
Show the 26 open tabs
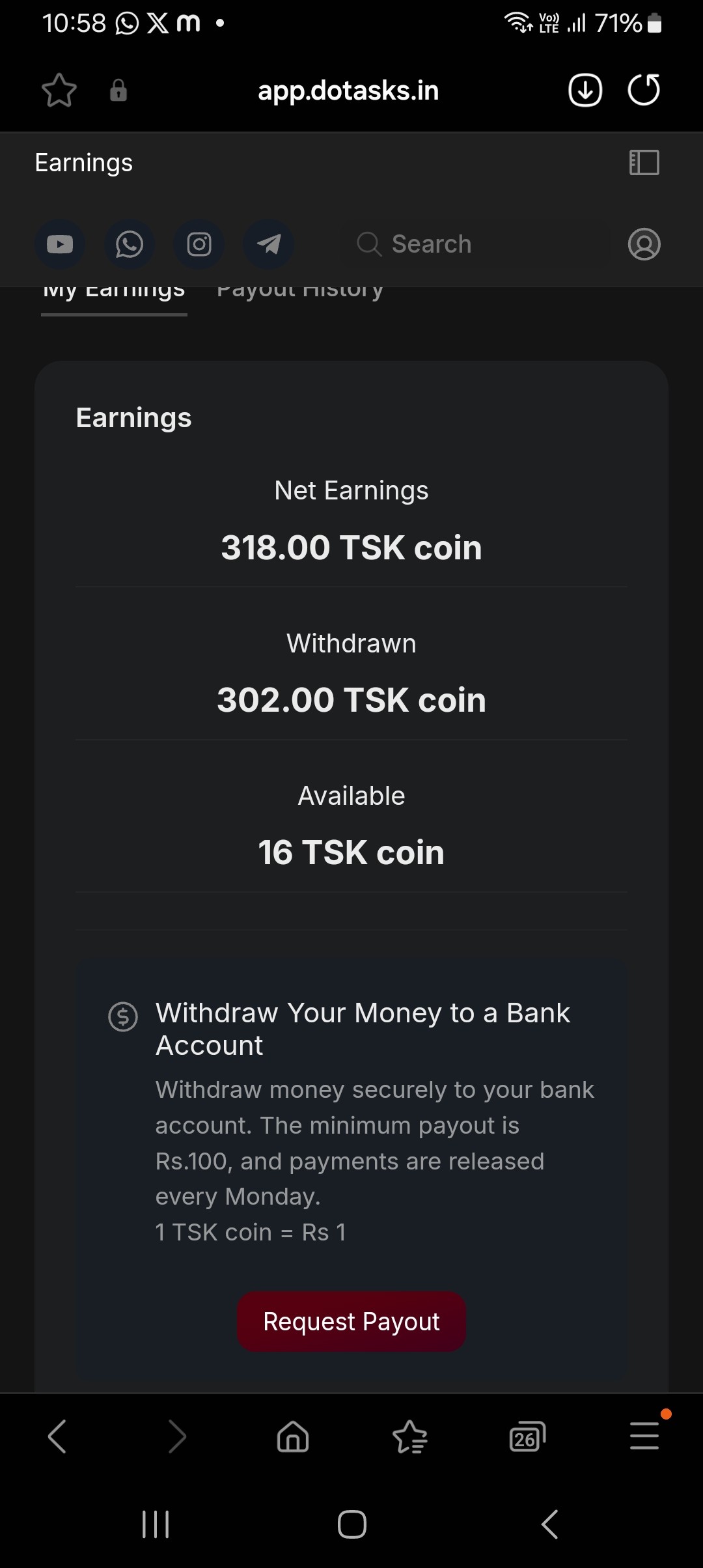527,1436
